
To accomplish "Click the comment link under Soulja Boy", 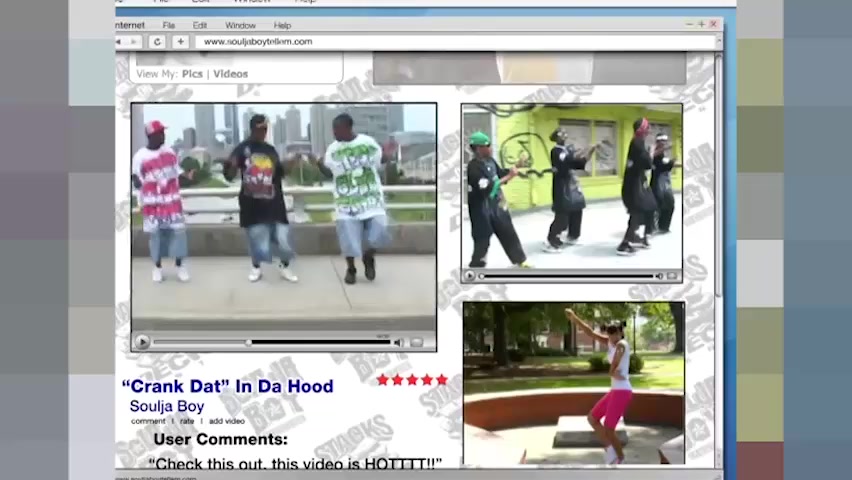I will (x=148, y=421).
